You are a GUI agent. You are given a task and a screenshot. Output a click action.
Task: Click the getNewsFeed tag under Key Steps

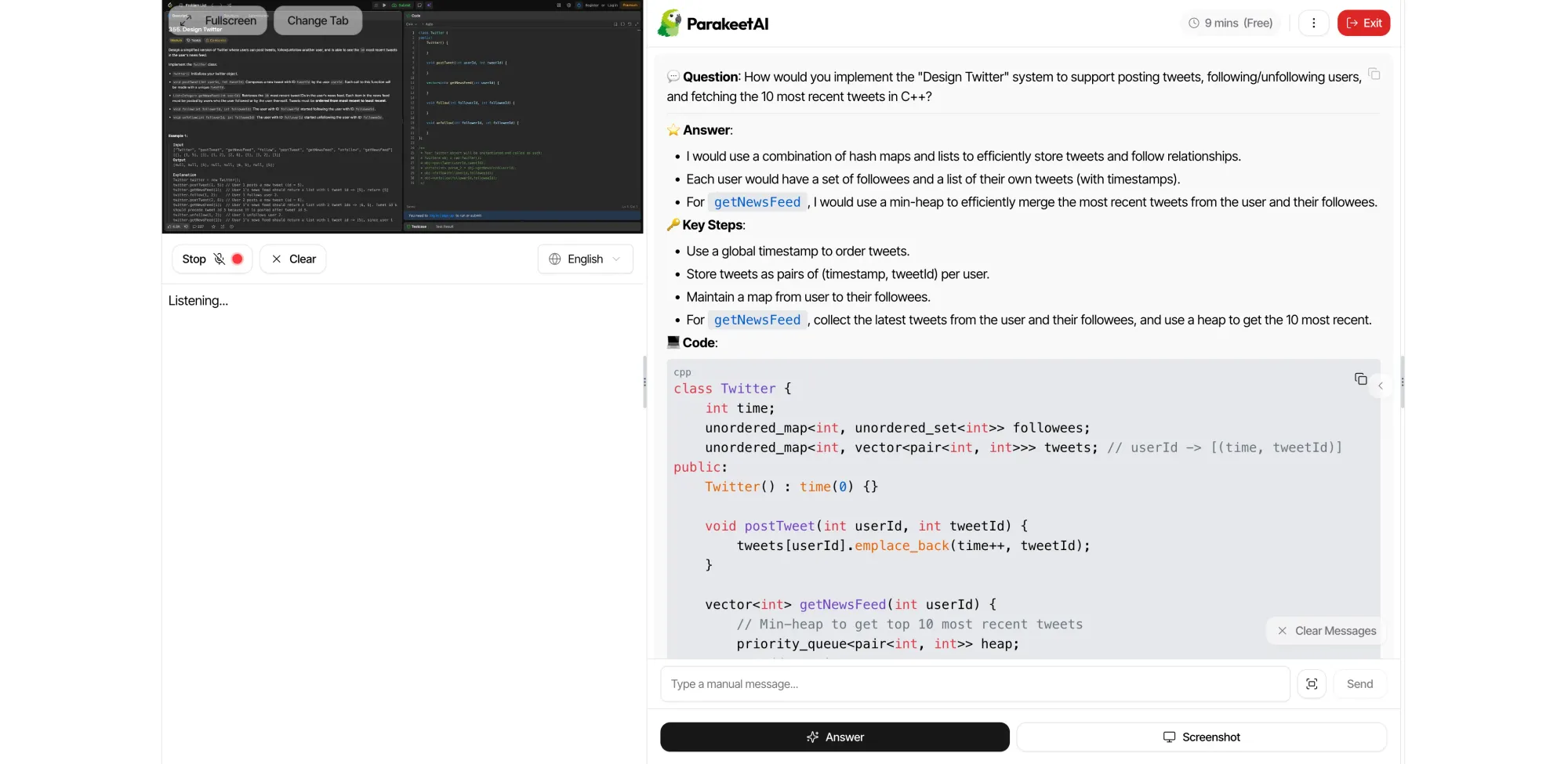click(757, 320)
